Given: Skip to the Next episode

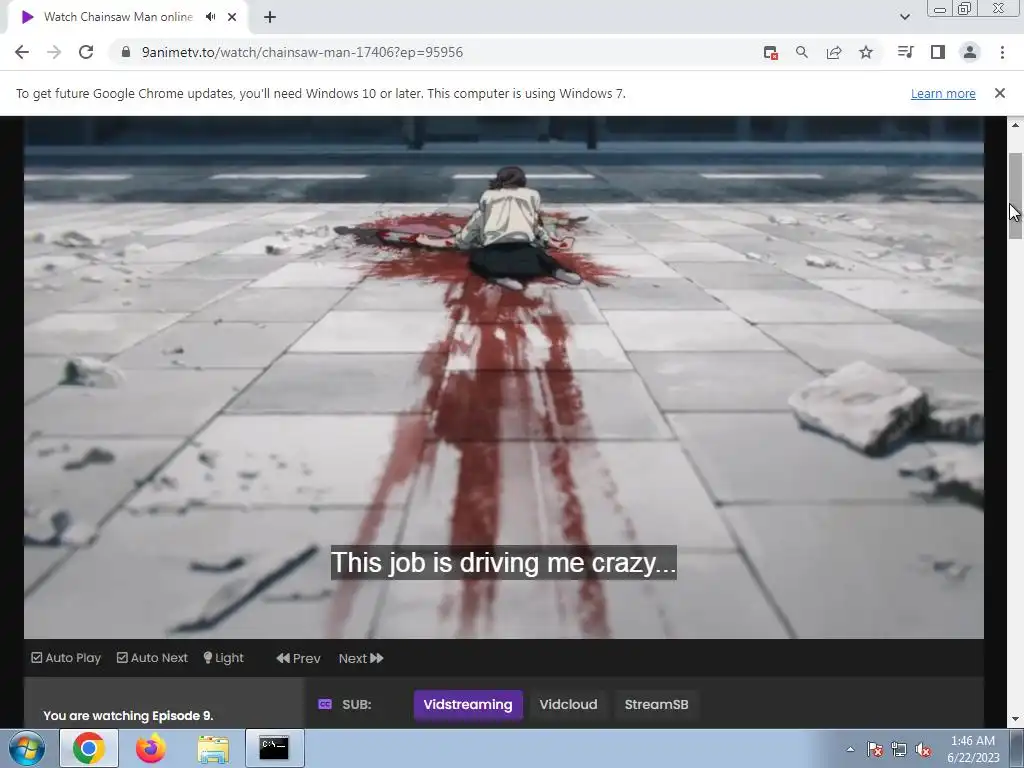Looking at the screenshot, I should 361,658.
